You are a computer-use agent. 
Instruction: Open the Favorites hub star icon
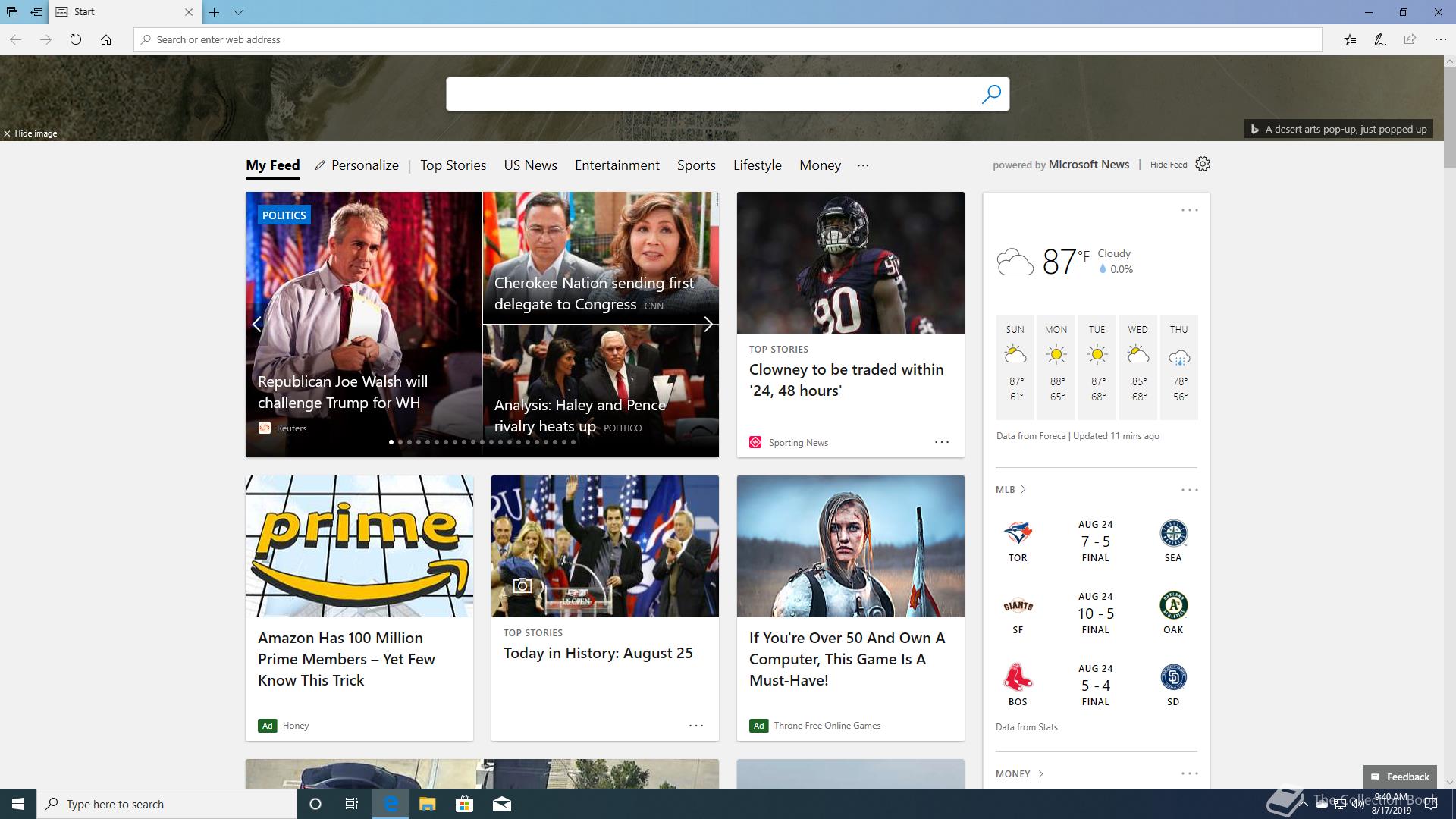coord(1350,39)
